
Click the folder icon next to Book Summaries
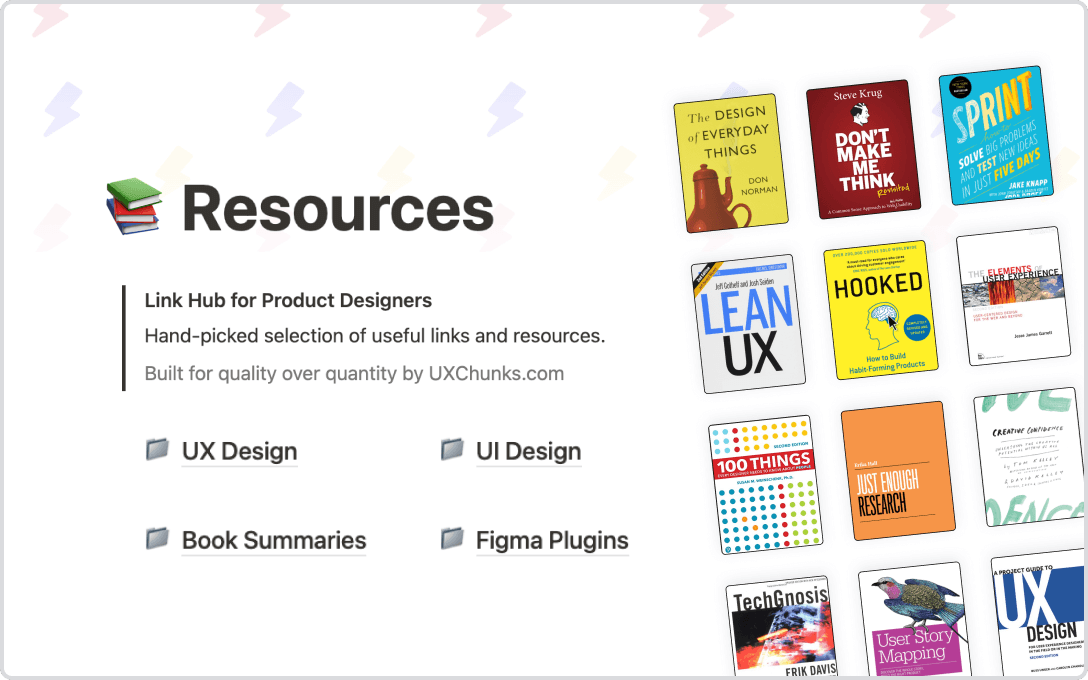(158, 538)
